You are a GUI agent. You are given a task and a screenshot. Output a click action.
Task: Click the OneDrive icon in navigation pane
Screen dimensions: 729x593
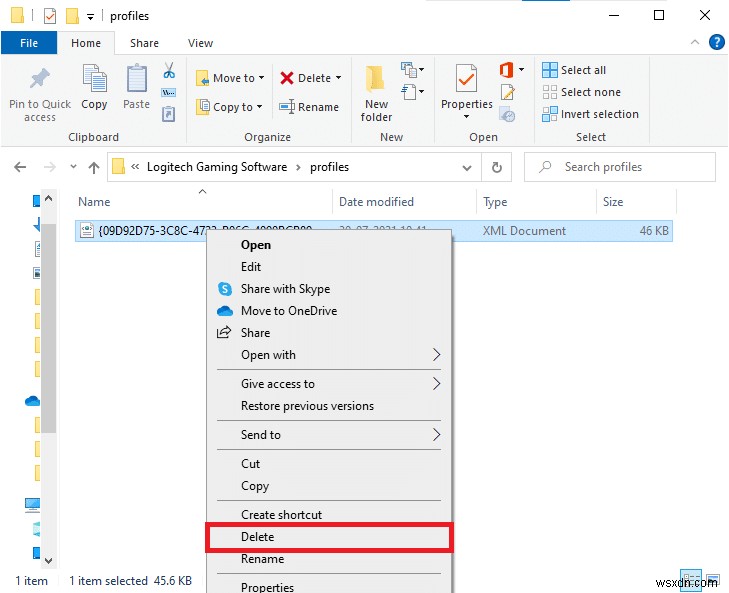click(x=32, y=400)
